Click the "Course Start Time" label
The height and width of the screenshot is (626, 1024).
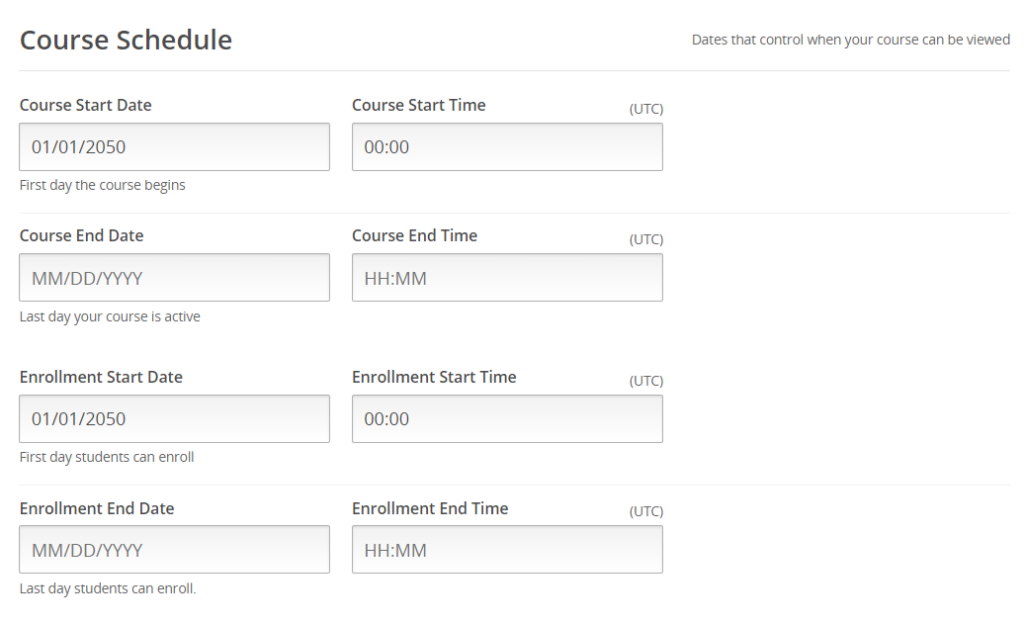(419, 105)
